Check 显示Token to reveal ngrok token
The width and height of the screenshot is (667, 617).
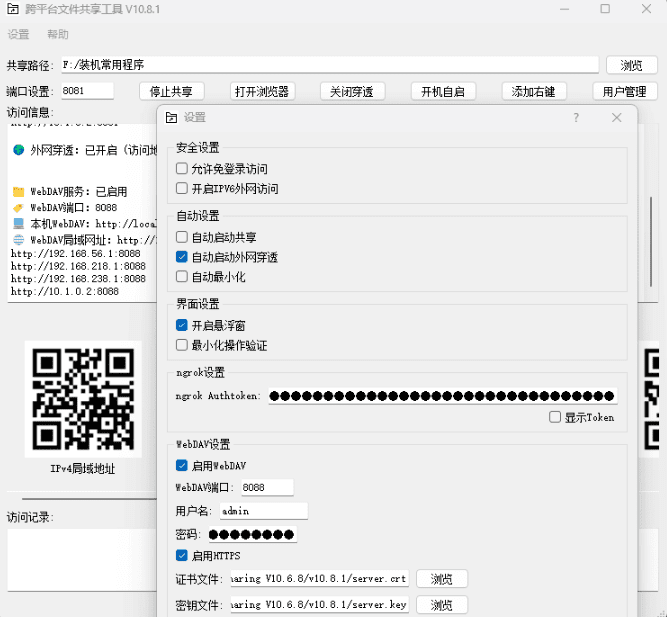[x=555, y=417]
